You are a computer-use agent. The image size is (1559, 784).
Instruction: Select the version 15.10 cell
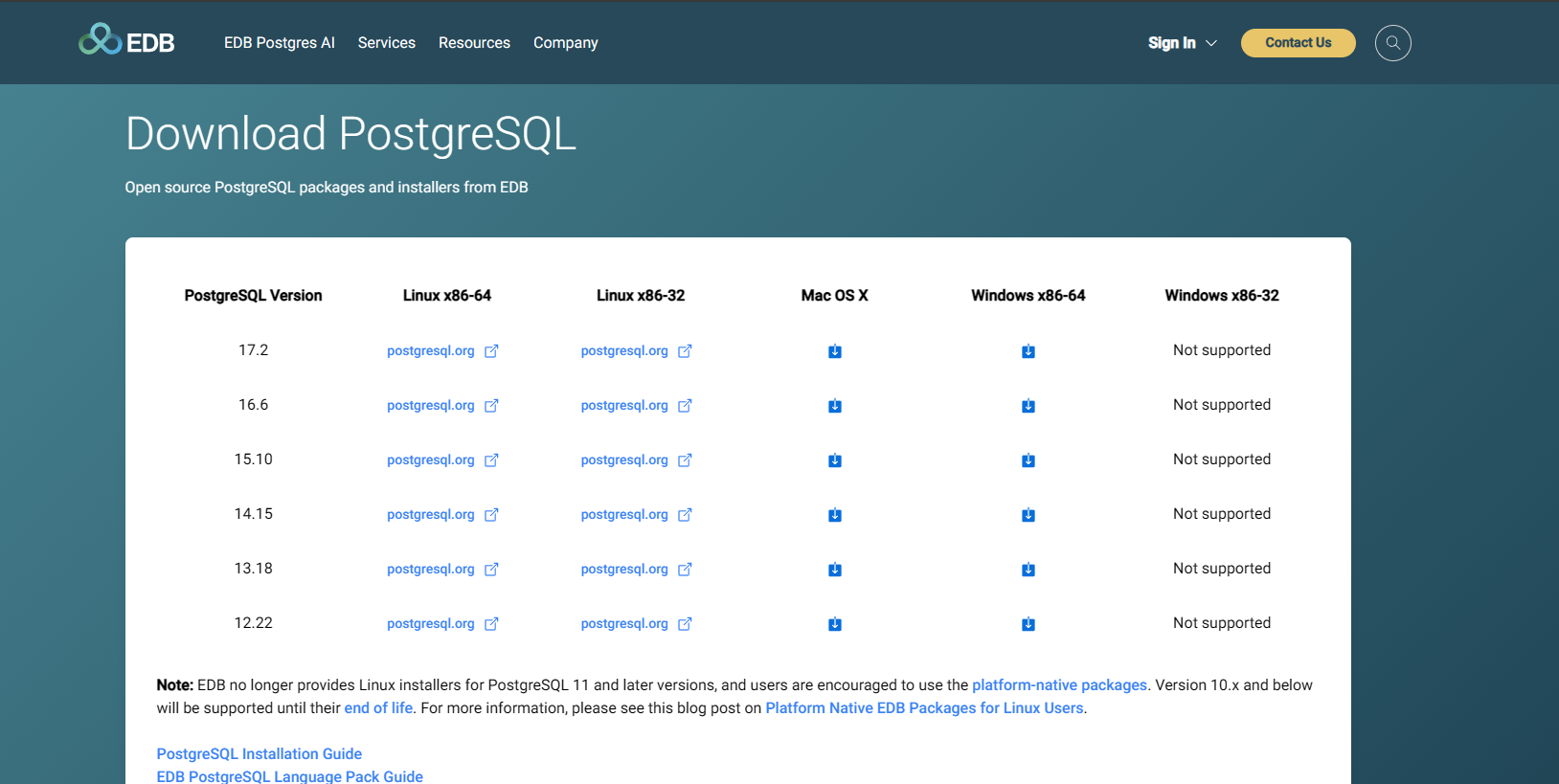[x=254, y=459]
